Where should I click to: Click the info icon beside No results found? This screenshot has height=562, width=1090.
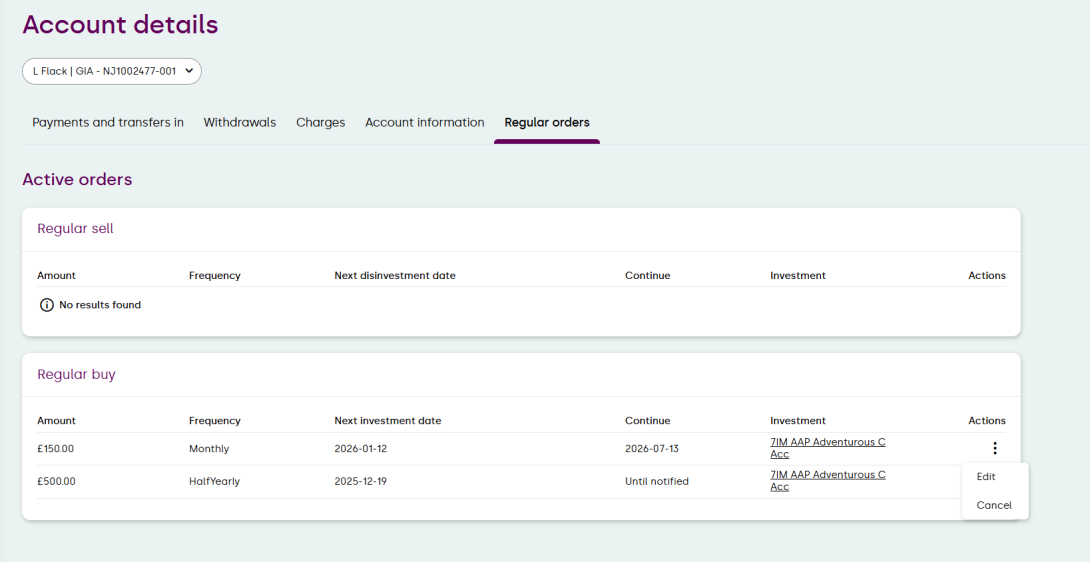46,305
